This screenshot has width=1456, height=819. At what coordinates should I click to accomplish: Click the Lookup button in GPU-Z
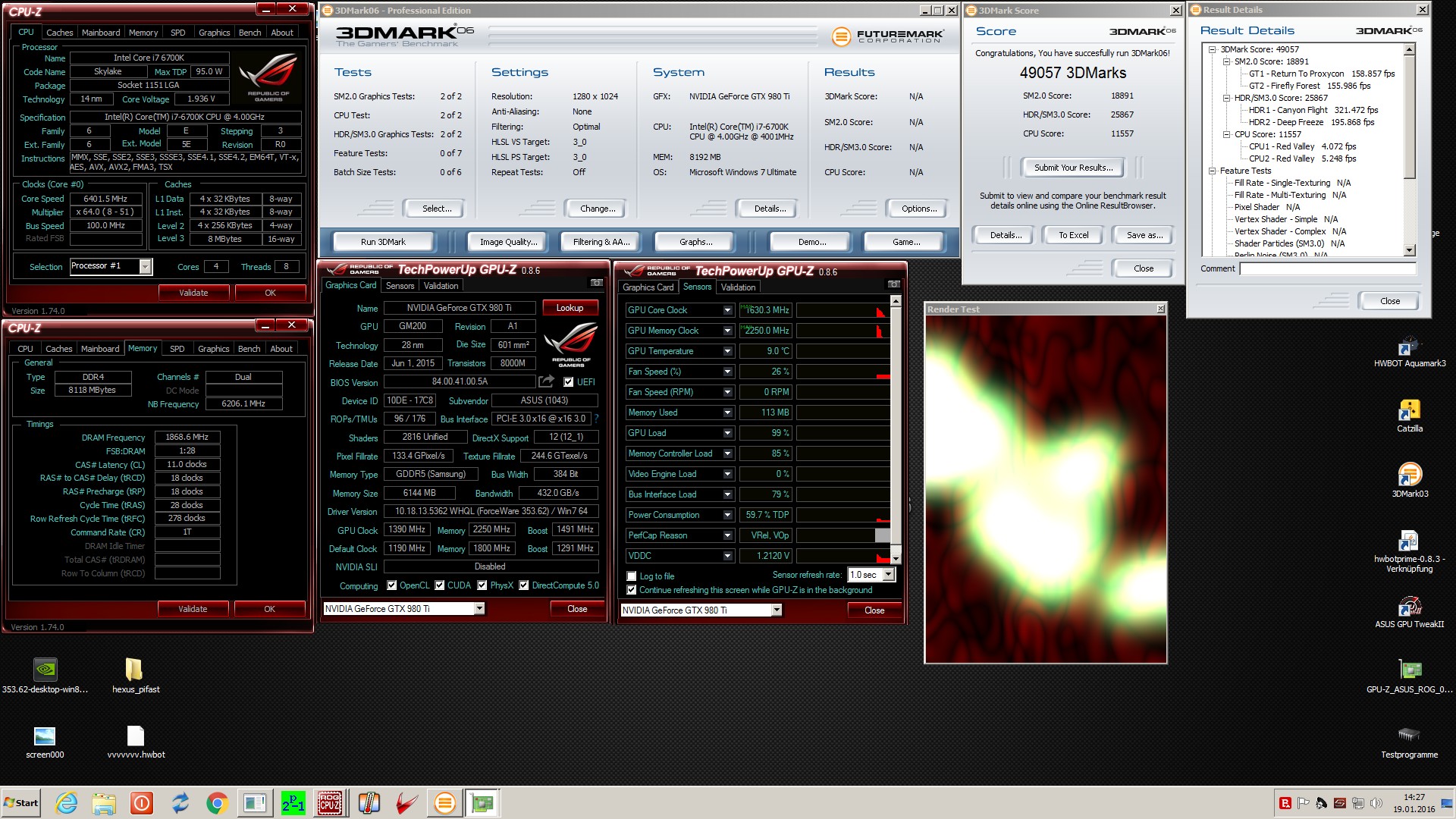point(570,308)
